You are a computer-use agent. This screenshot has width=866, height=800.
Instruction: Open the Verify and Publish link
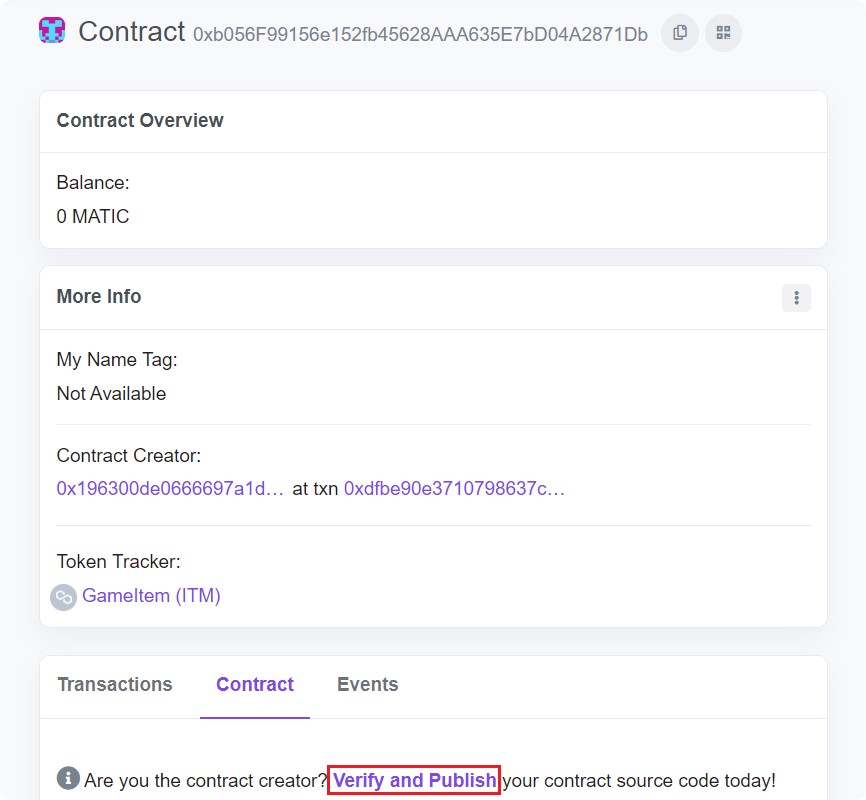414,780
